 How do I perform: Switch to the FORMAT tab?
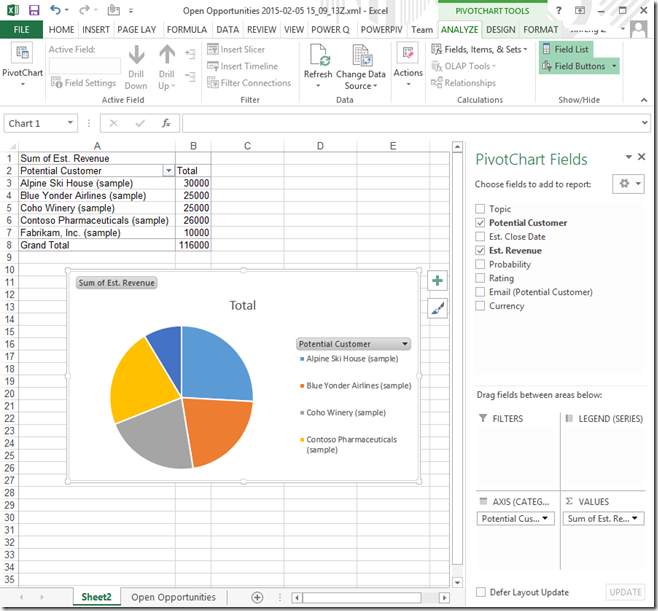[540, 29]
